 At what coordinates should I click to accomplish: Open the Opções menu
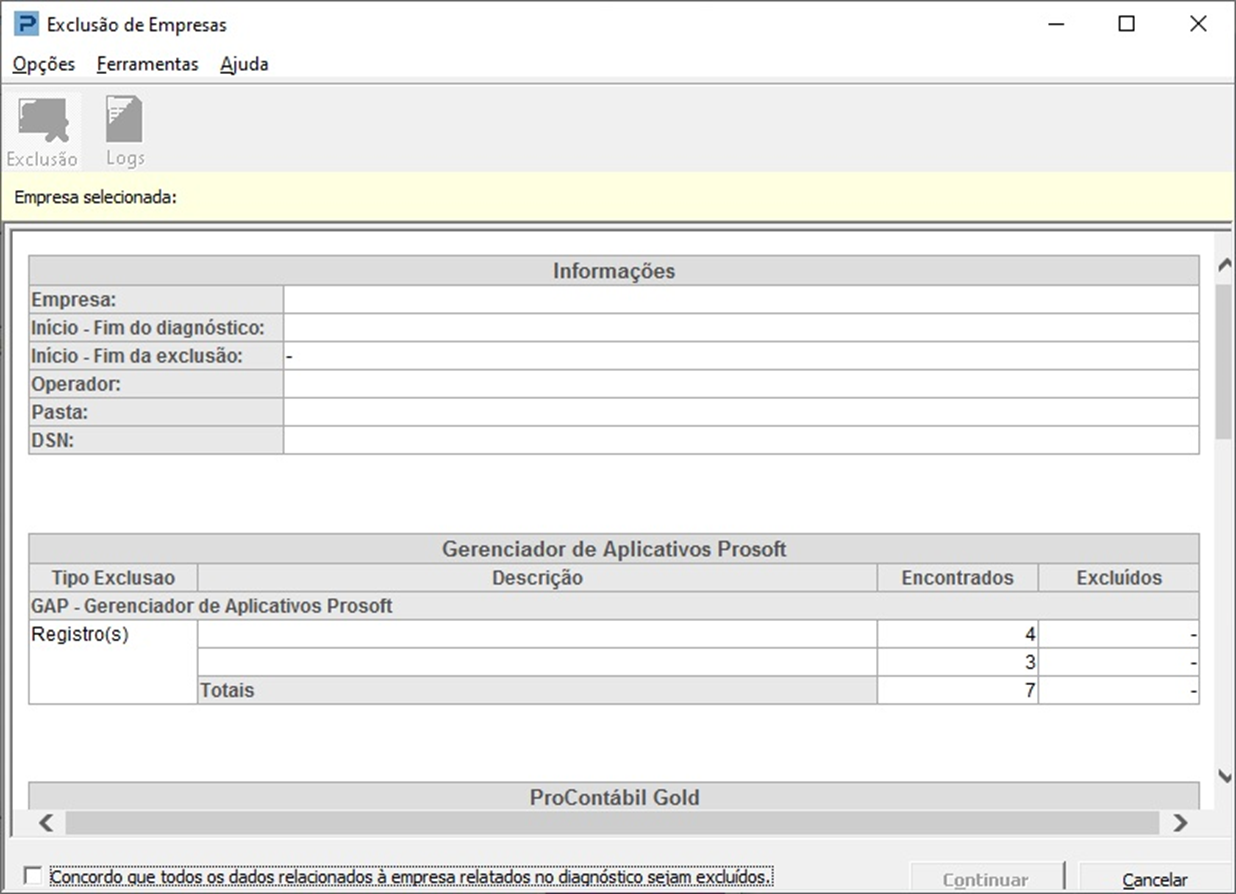coord(44,64)
